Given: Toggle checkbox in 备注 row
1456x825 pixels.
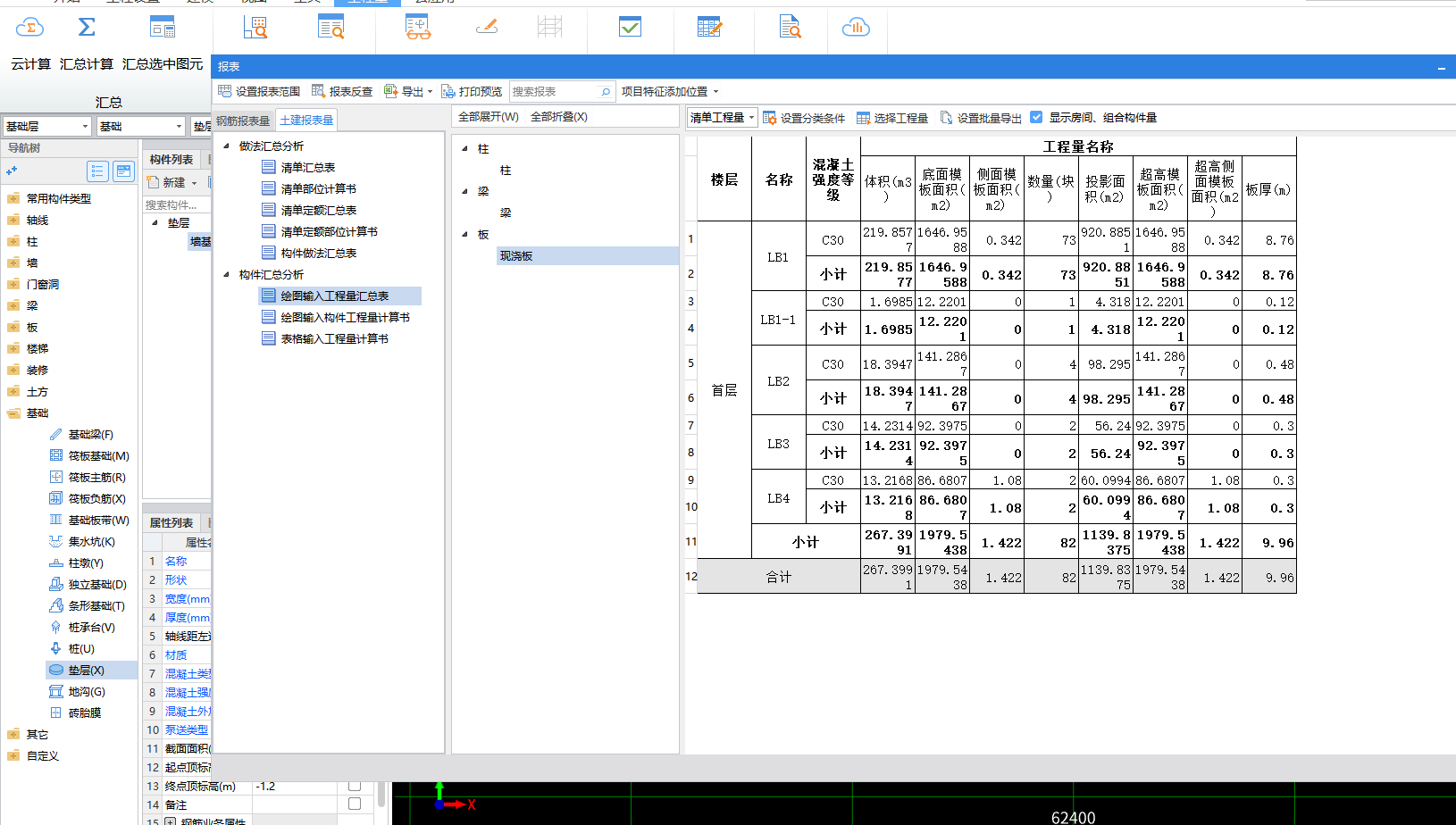Looking at the screenshot, I should click(355, 804).
